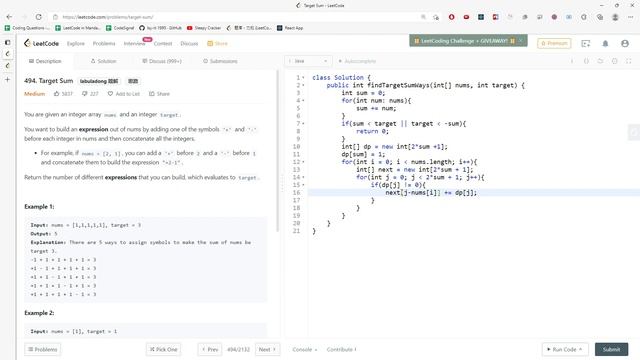This screenshot has width=640, height=360.
Task: Click the curly braces format icon in editor toolbar
Action: click(586, 61)
